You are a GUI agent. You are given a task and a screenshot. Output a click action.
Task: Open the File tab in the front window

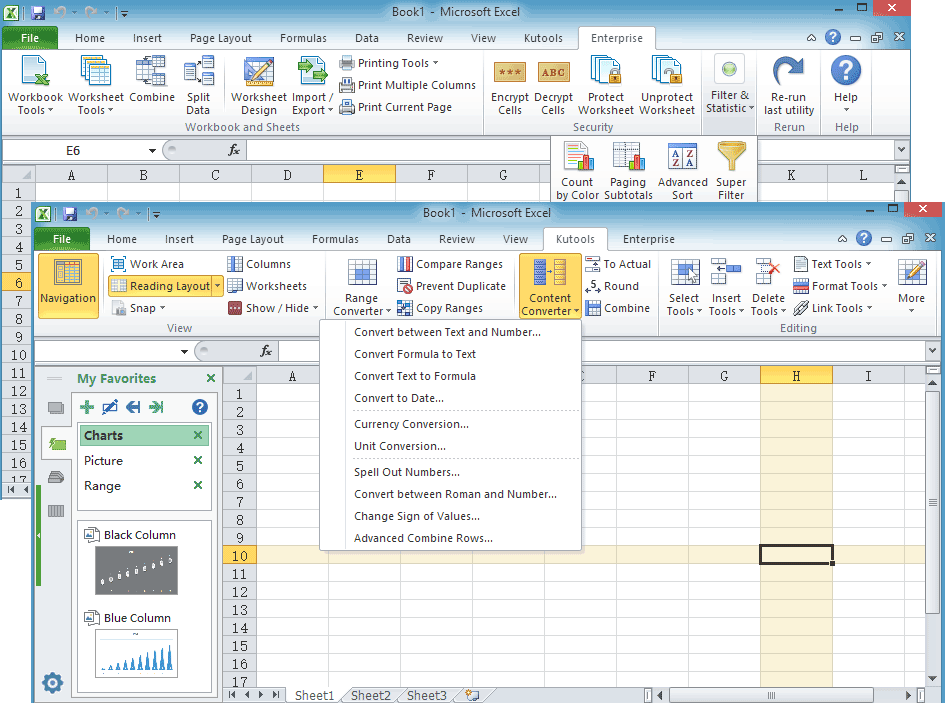tap(62, 239)
